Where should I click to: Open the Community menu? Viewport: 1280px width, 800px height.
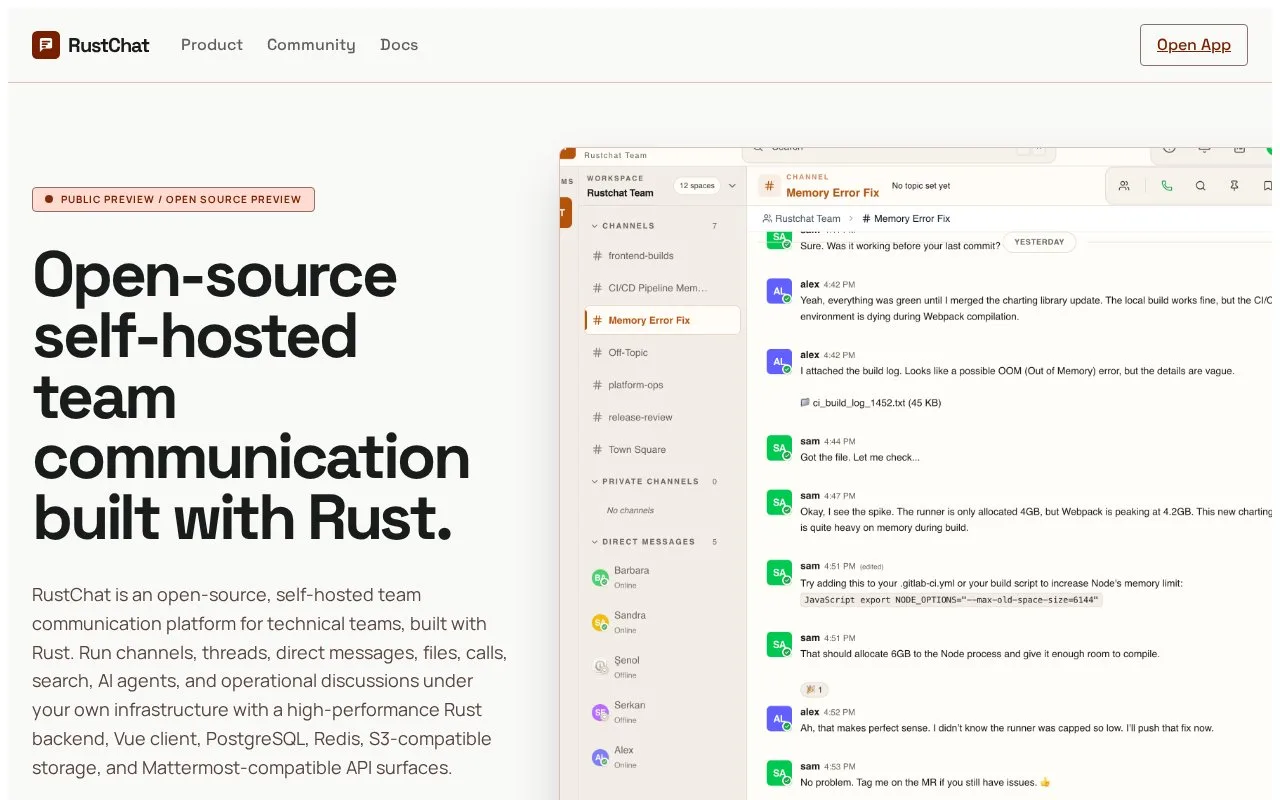(311, 45)
